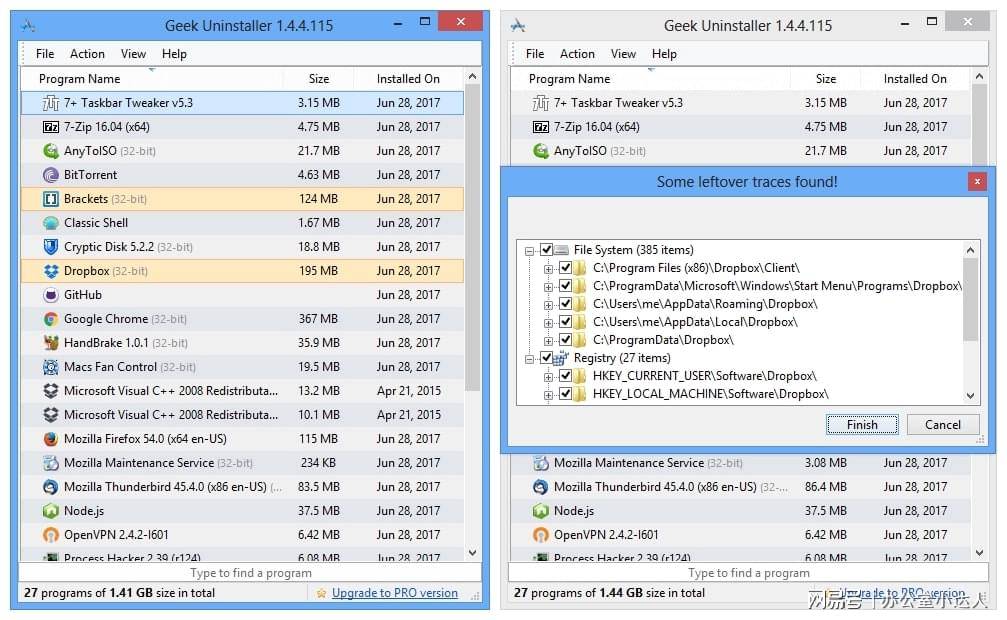Image resolution: width=1007 pixels, height=620 pixels.
Task: Click the 7-Zip icon in left window
Action: [51, 127]
